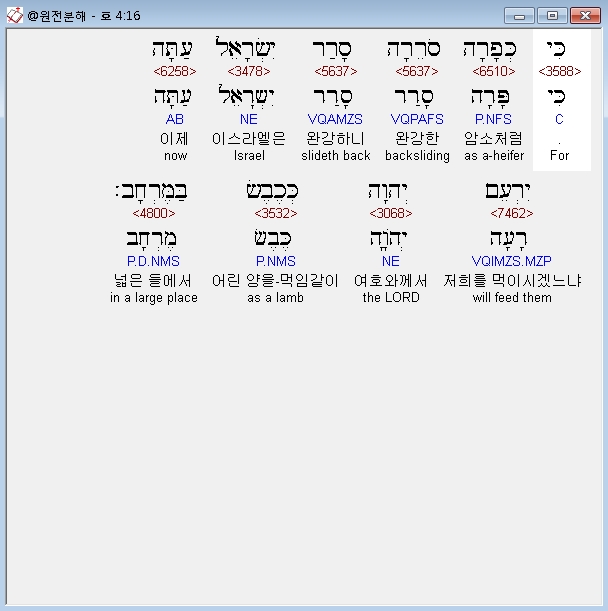Screen dimensions: 608x611
Task: Select the parsing code VQIMZS.MZP
Action: point(512,261)
